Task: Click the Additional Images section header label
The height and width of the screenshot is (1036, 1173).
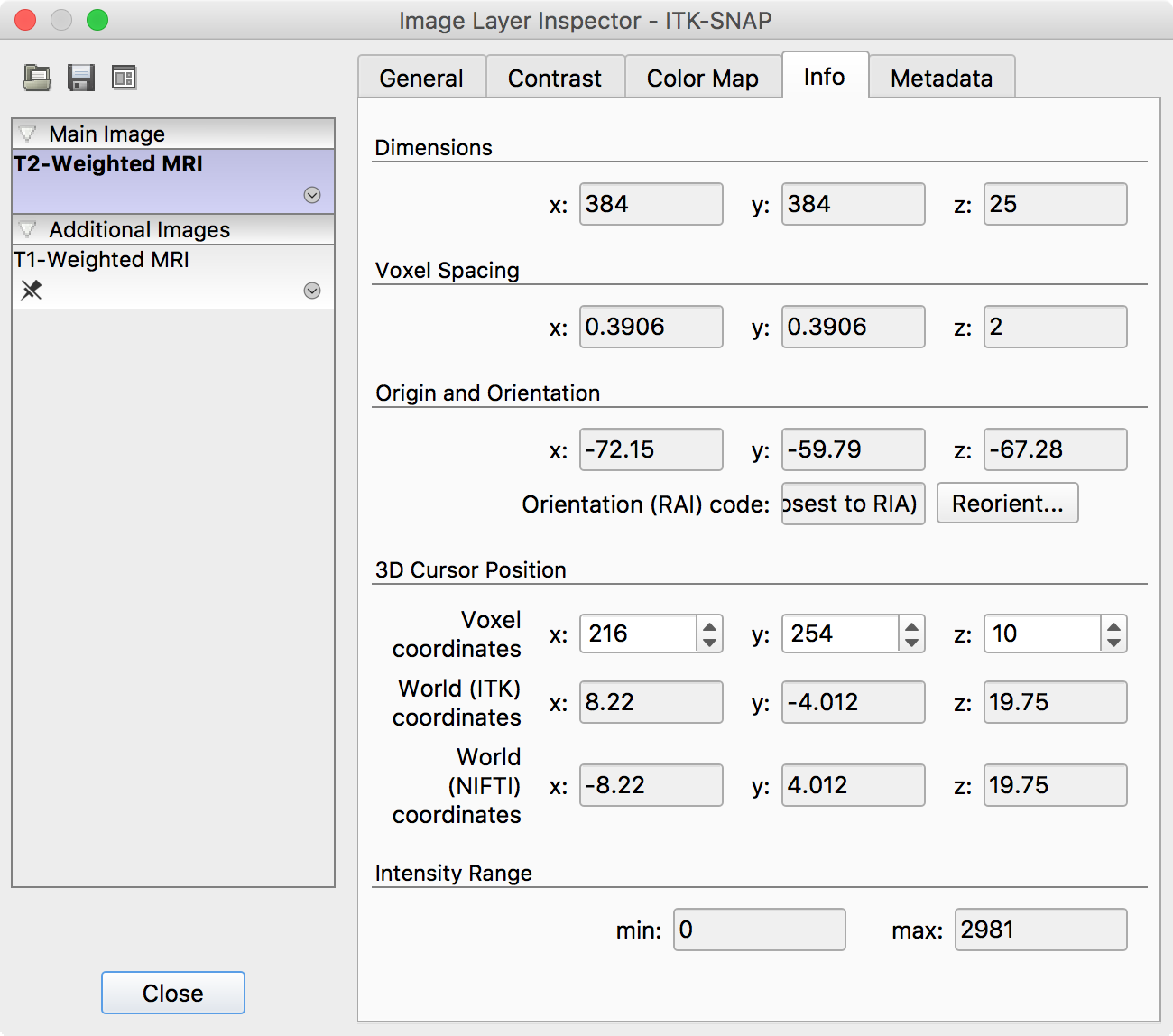Action: tap(140, 229)
